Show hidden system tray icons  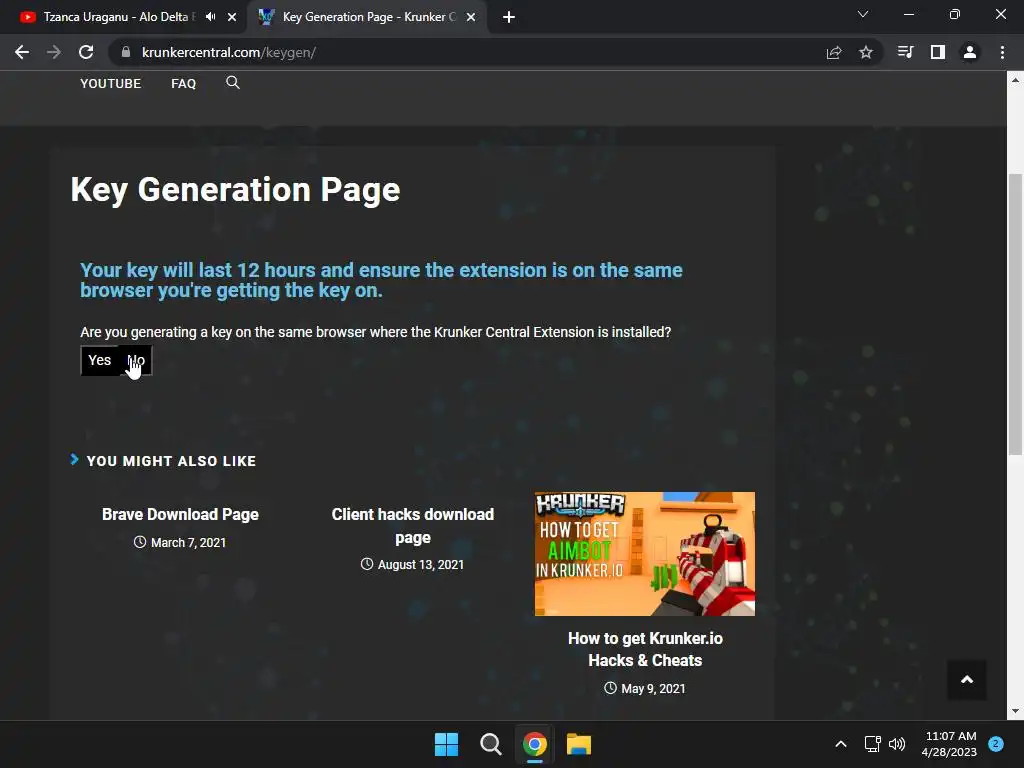841,744
